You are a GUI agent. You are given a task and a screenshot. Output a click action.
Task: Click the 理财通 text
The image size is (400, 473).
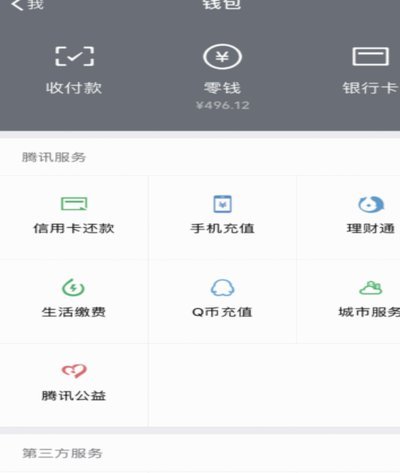click(x=371, y=228)
